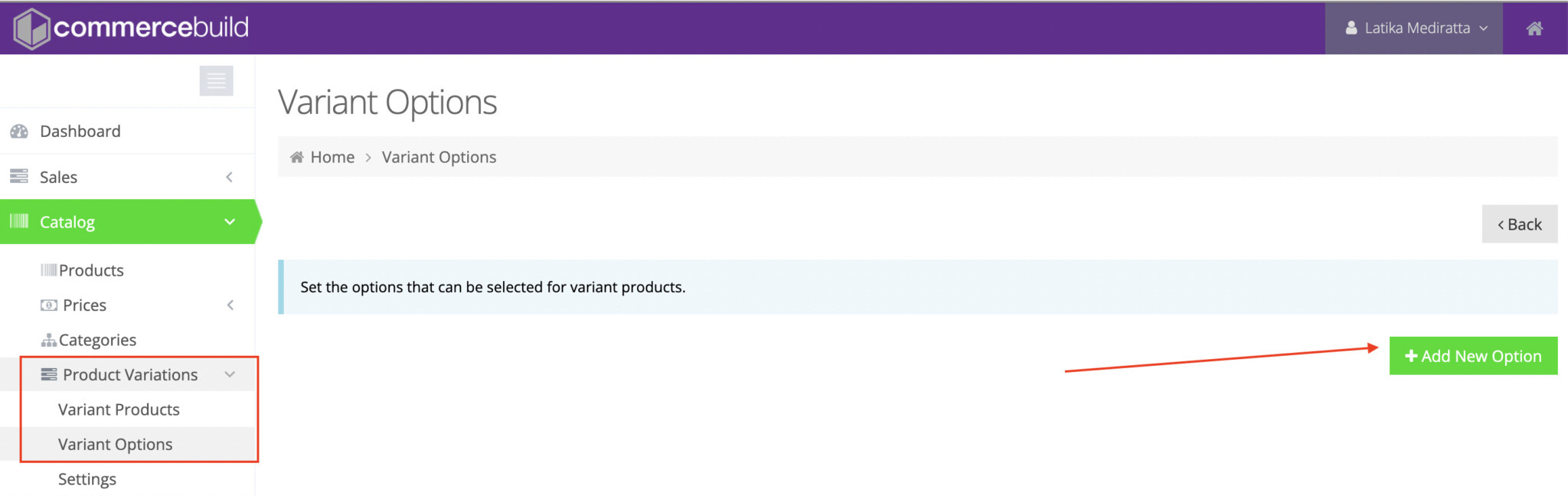Select the Dashboard icon in the sidebar
Viewport: 1568px width, 496px height.
pyautogui.click(x=19, y=131)
